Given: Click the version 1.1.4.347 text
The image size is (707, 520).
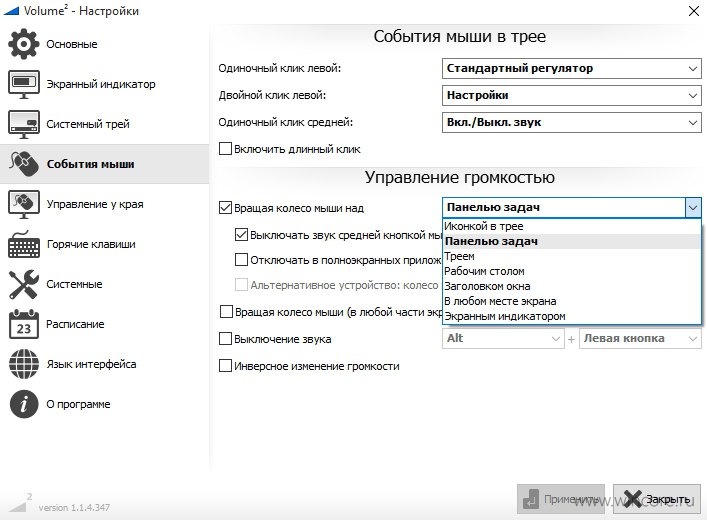Looking at the screenshot, I should [74, 508].
